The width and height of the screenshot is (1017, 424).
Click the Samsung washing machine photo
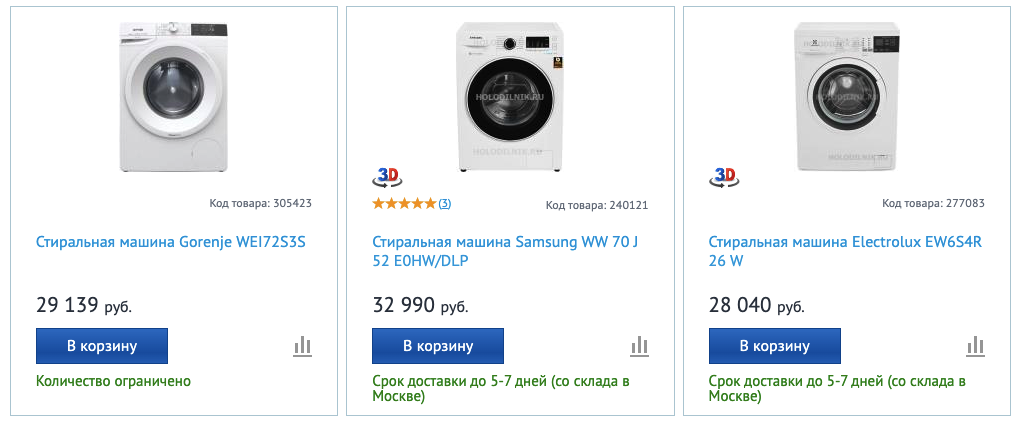pos(510,97)
